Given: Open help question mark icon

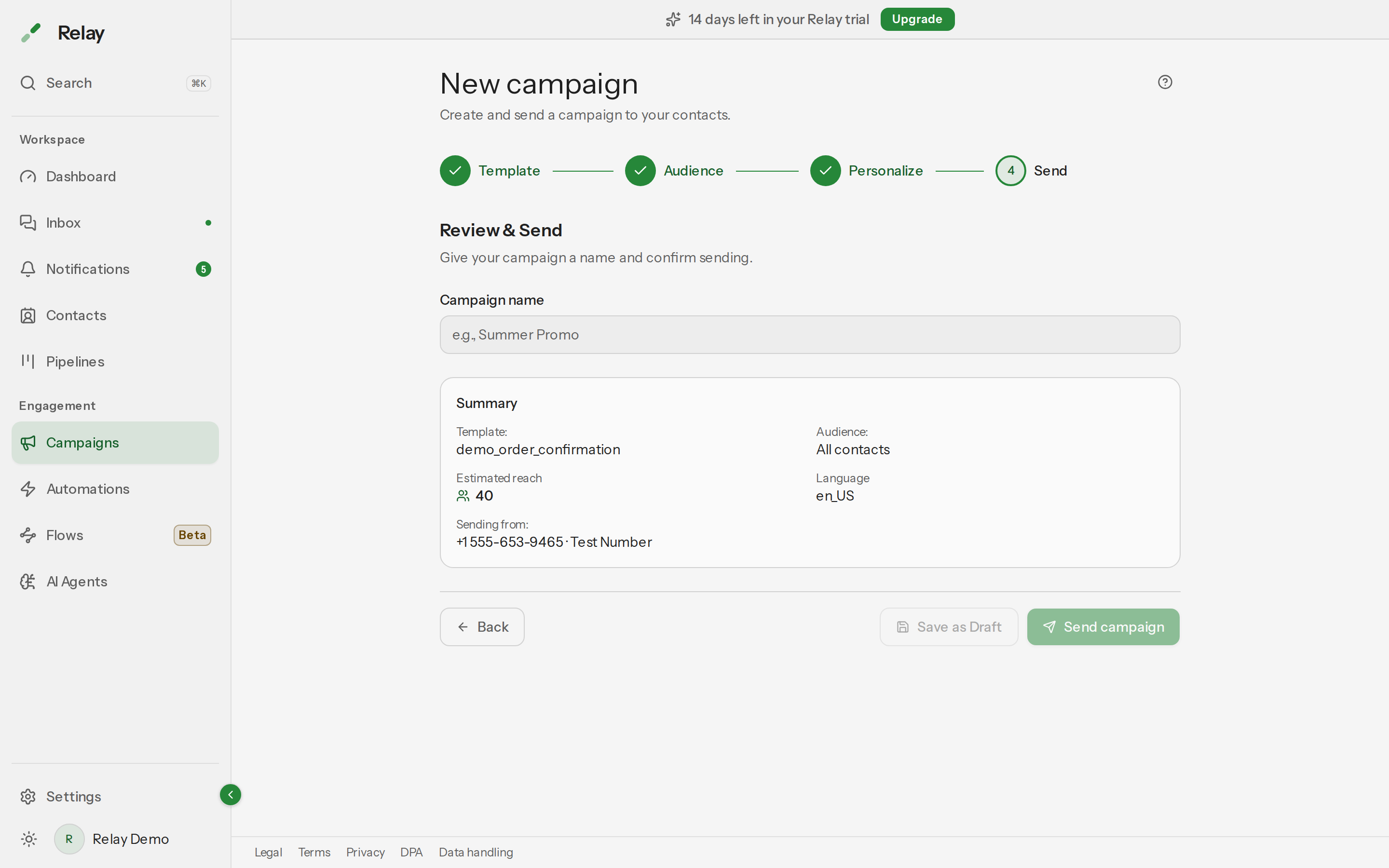Looking at the screenshot, I should point(1165,82).
